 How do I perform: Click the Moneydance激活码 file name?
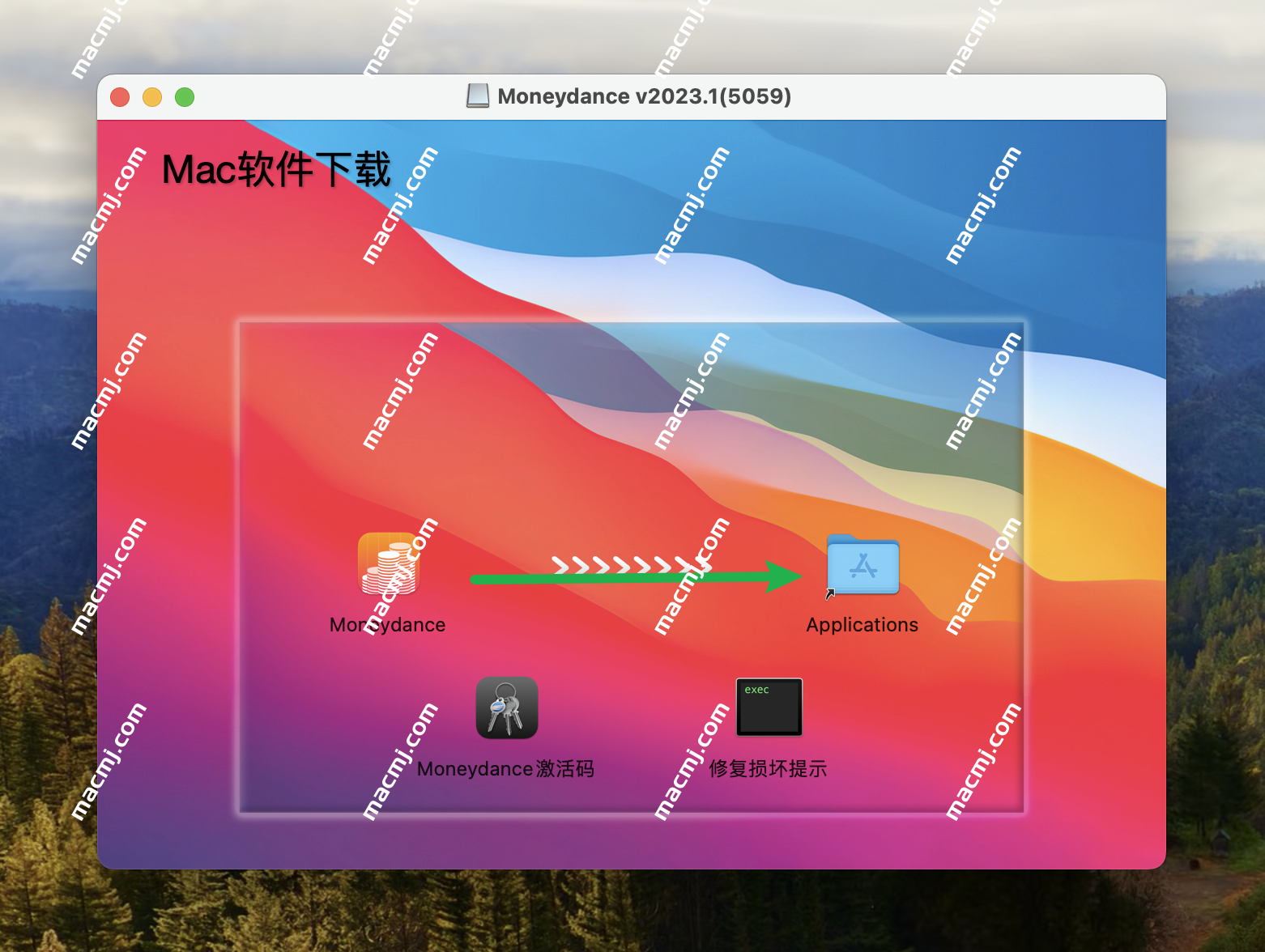tap(506, 769)
